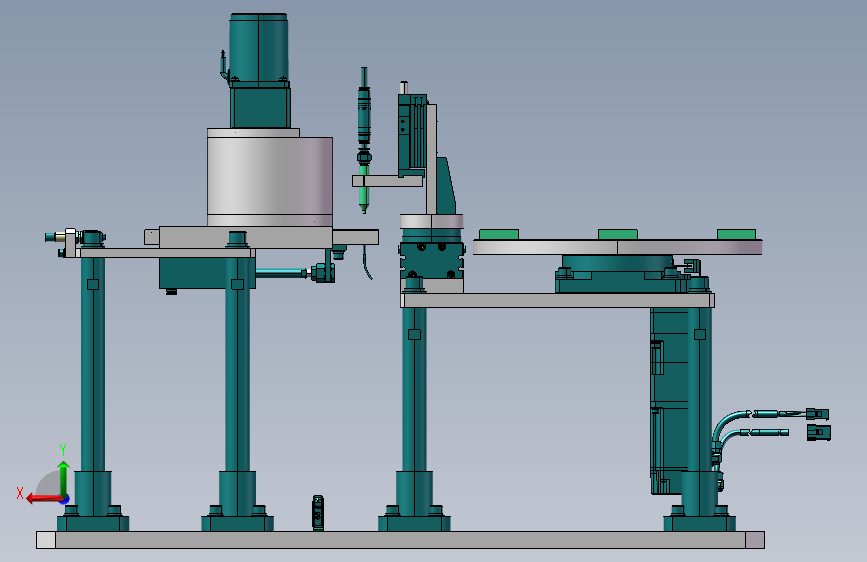Screen dimensions: 867x562
Task: Click the blue Z axis dot of the triad
Action: tap(66, 500)
